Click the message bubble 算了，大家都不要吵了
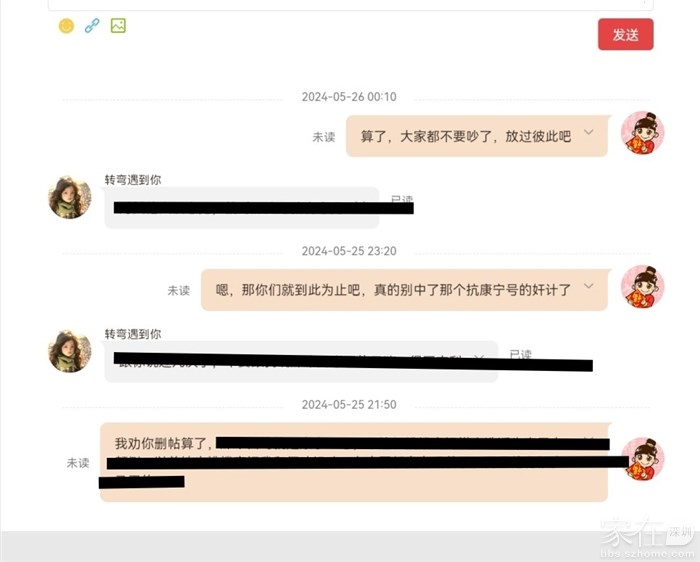 pyautogui.click(x=477, y=136)
